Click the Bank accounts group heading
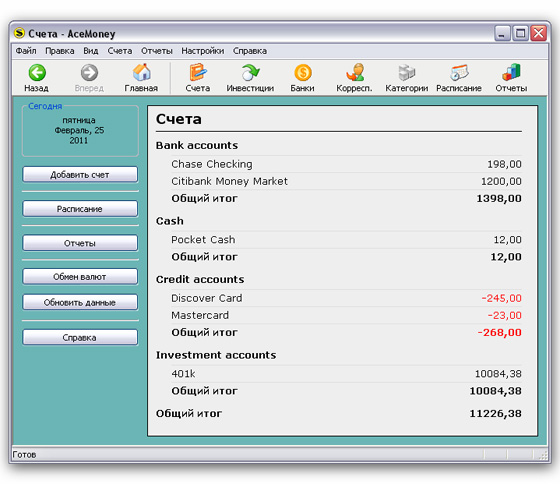560x484 pixels. pos(197,145)
